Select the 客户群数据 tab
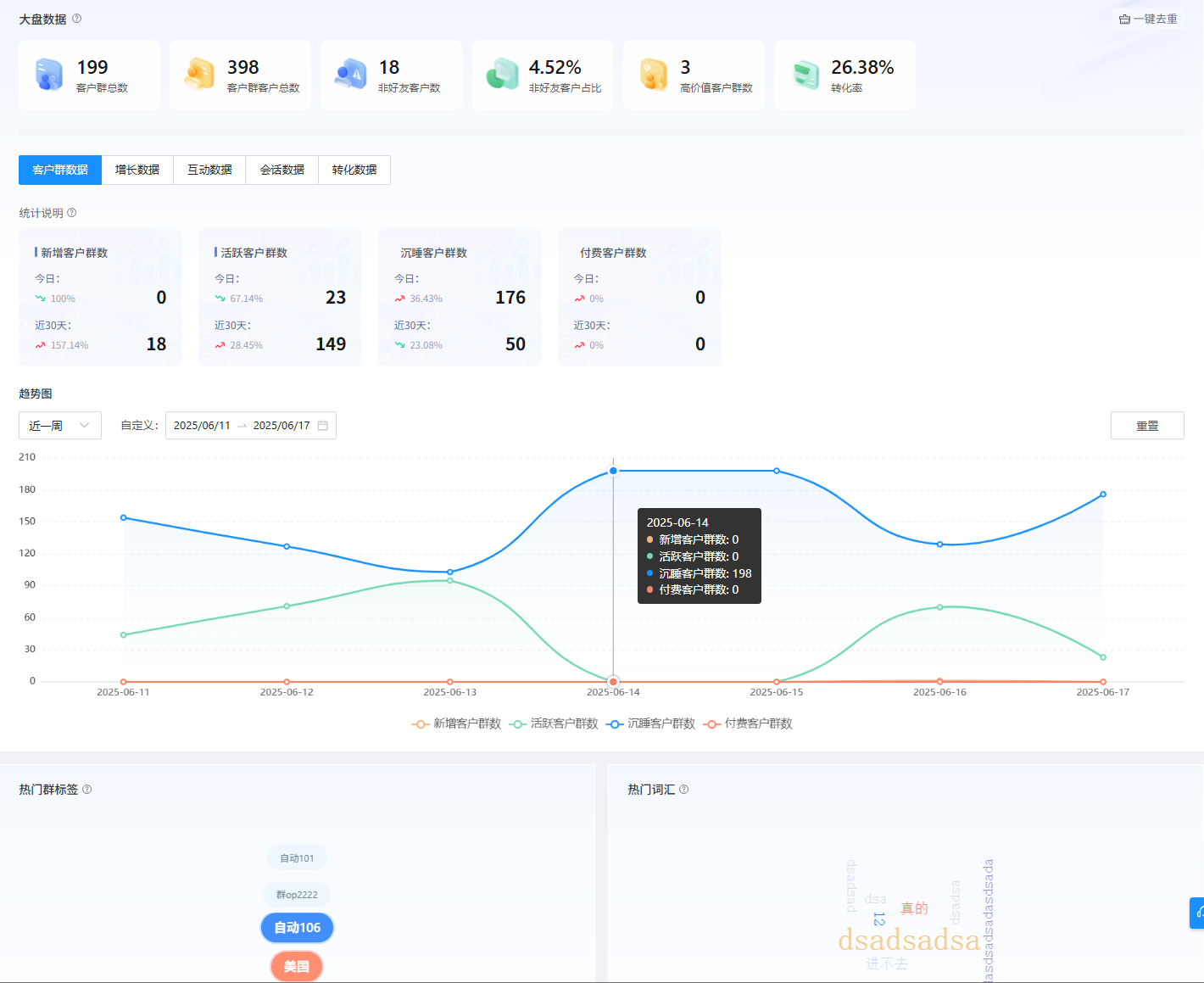This screenshot has width=1204, height=983. [60, 170]
